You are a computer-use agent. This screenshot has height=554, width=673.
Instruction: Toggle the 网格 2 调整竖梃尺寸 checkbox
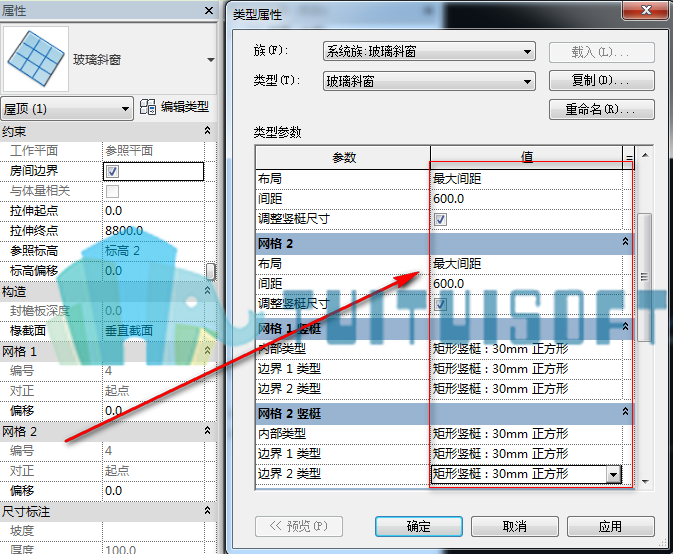tap(440, 304)
